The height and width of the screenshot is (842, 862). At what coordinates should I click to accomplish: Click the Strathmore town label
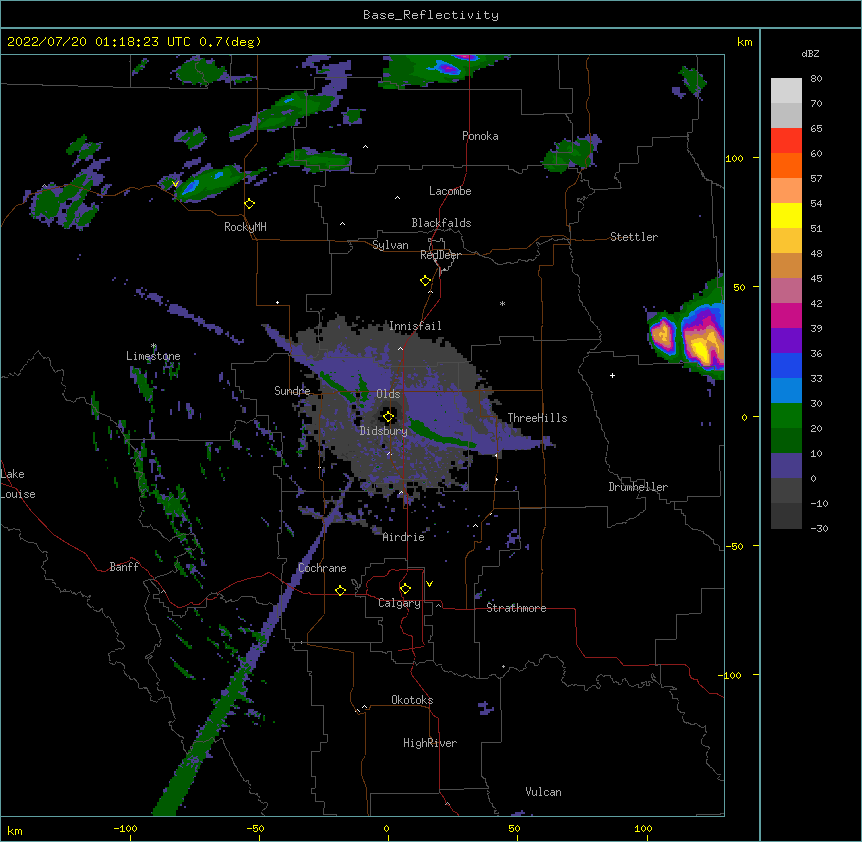coord(516,608)
